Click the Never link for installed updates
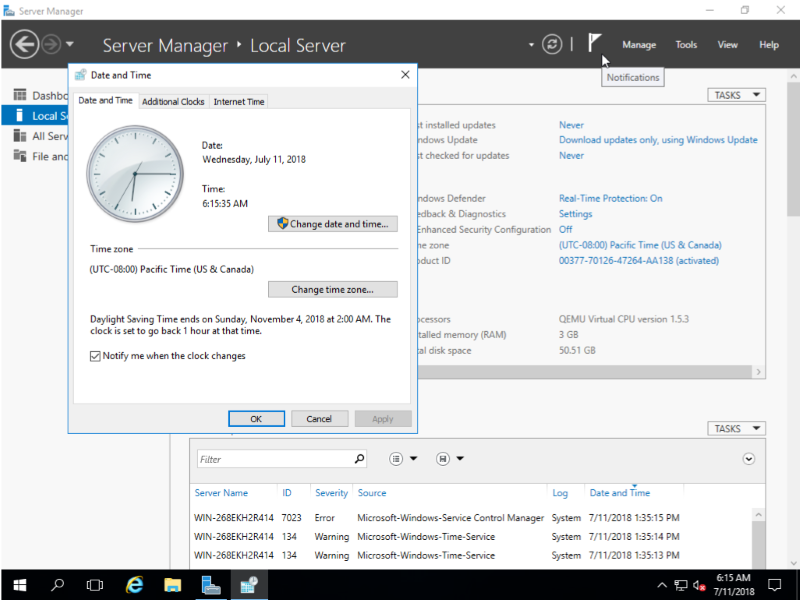800x600 pixels. coord(571,125)
